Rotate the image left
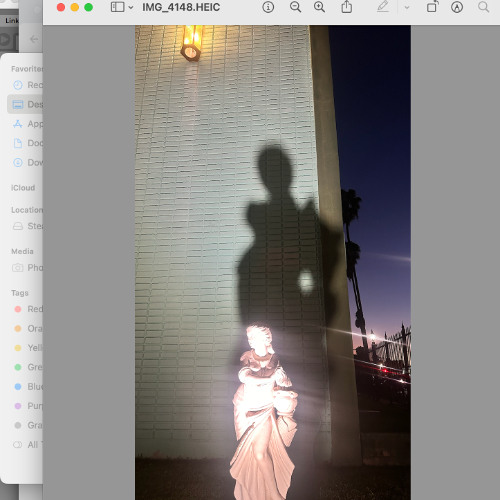500x500 pixels. pos(432,7)
